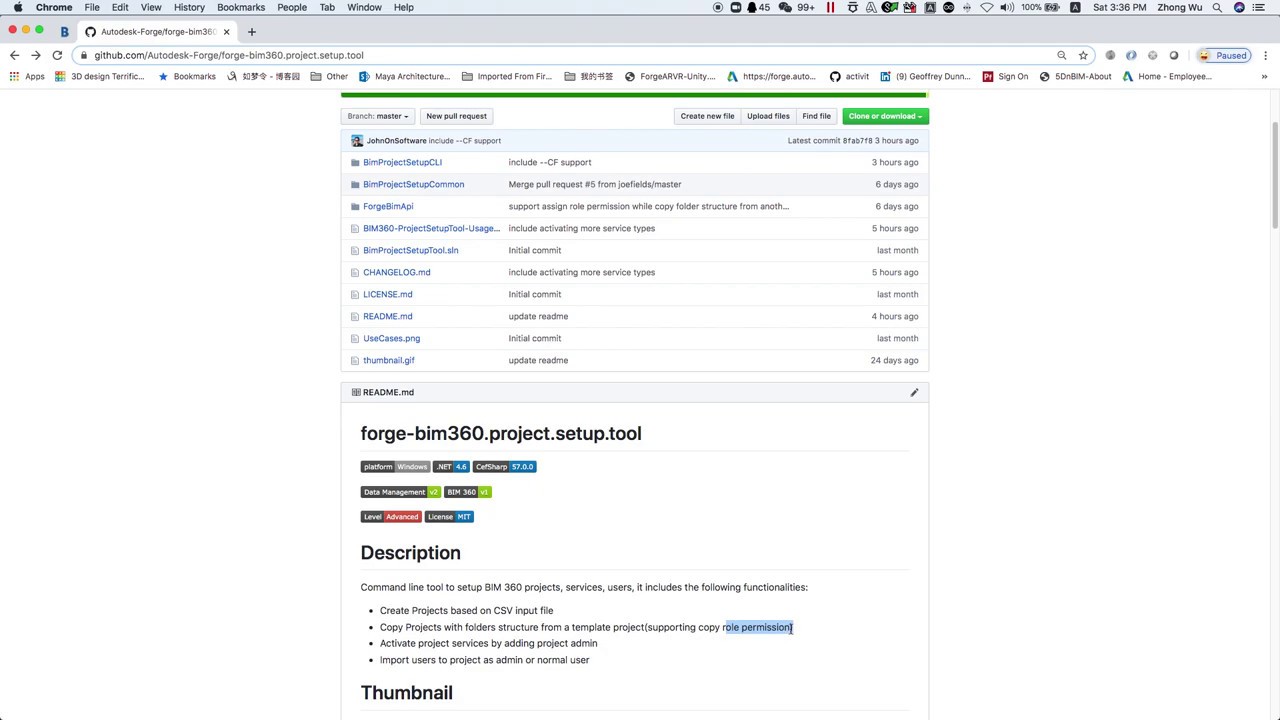
Task: Expand Clone or download dropdown
Action: pyautogui.click(x=885, y=116)
